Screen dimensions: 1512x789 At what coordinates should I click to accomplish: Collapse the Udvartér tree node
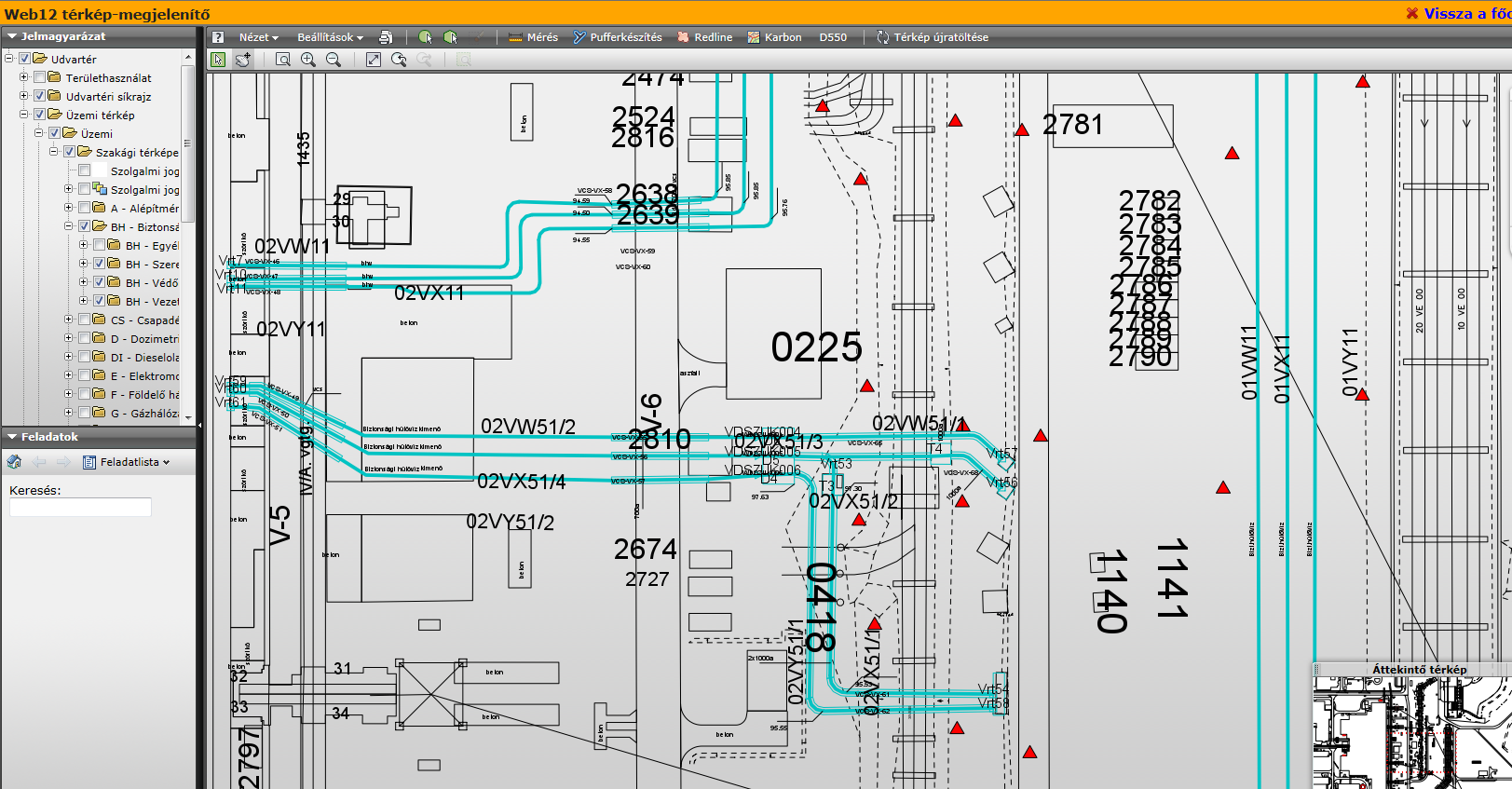(x=9, y=59)
